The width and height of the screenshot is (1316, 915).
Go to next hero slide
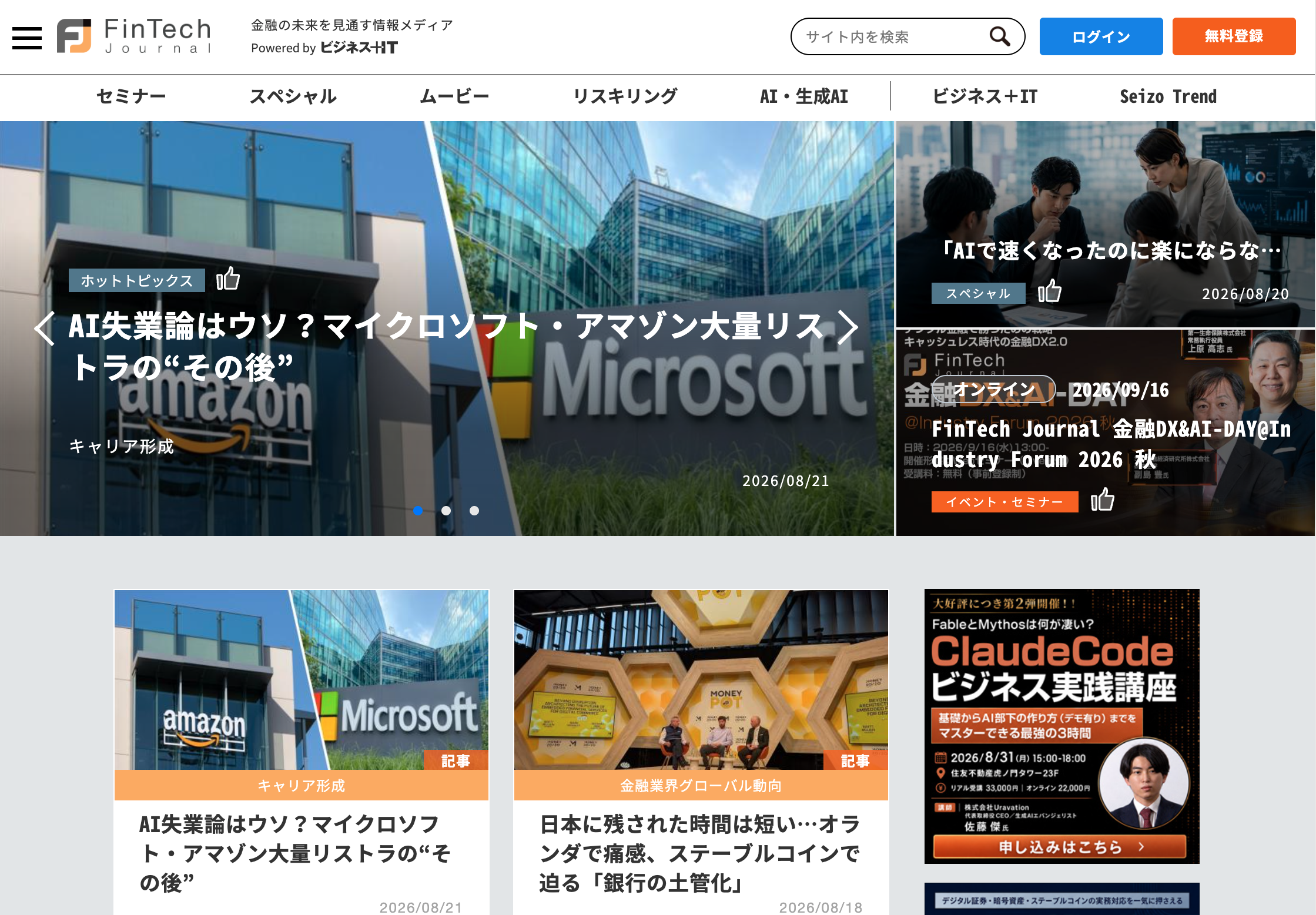848,327
